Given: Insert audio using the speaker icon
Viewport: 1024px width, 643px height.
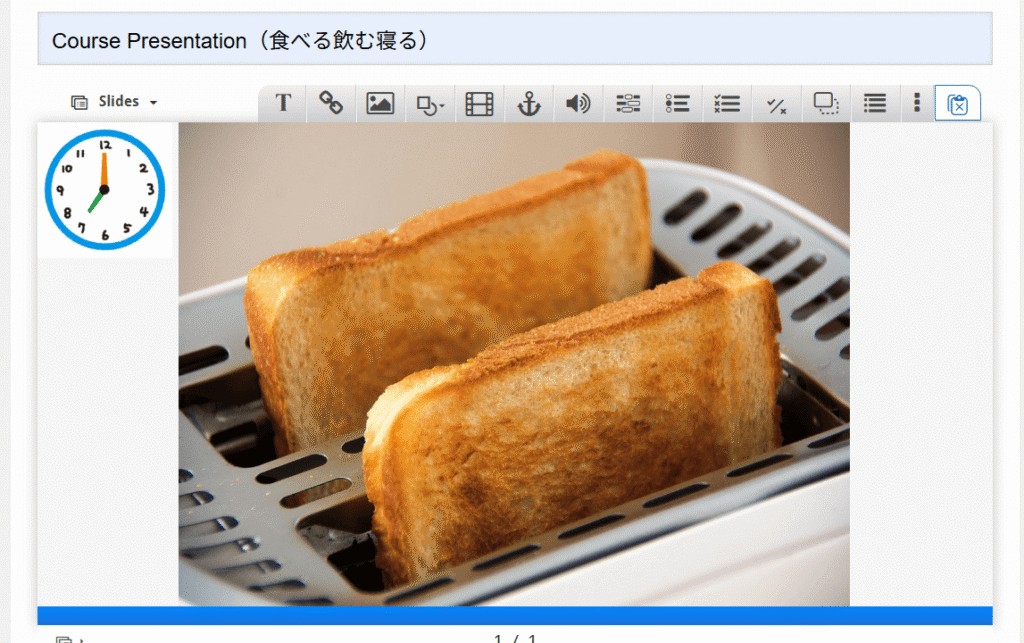Looking at the screenshot, I should tap(578, 103).
